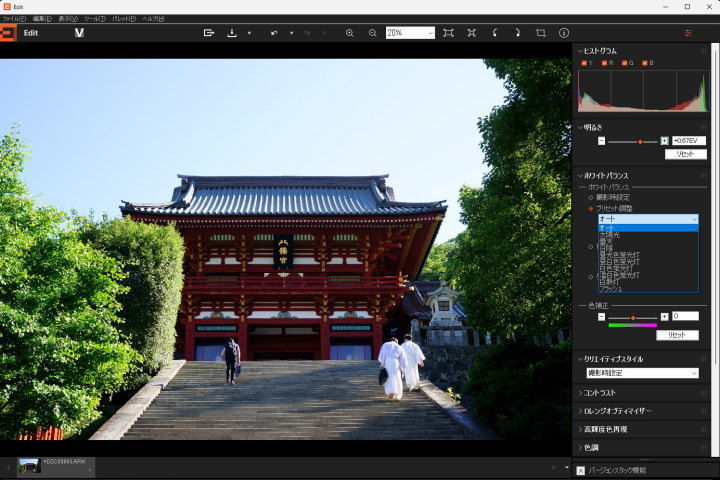Click the 色補正 plus button
Screen dimensions: 720x480
coord(664,317)
